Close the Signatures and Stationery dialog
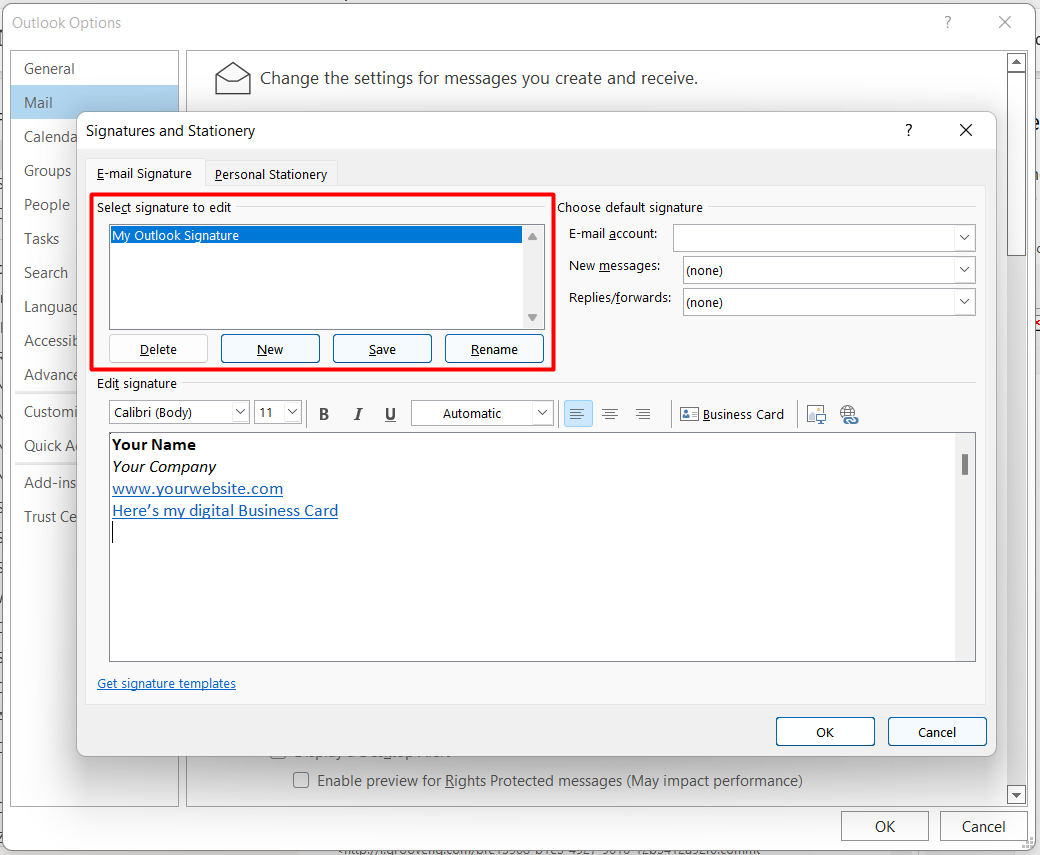The height and width of the screenshot is (855, 1040). 966,130
